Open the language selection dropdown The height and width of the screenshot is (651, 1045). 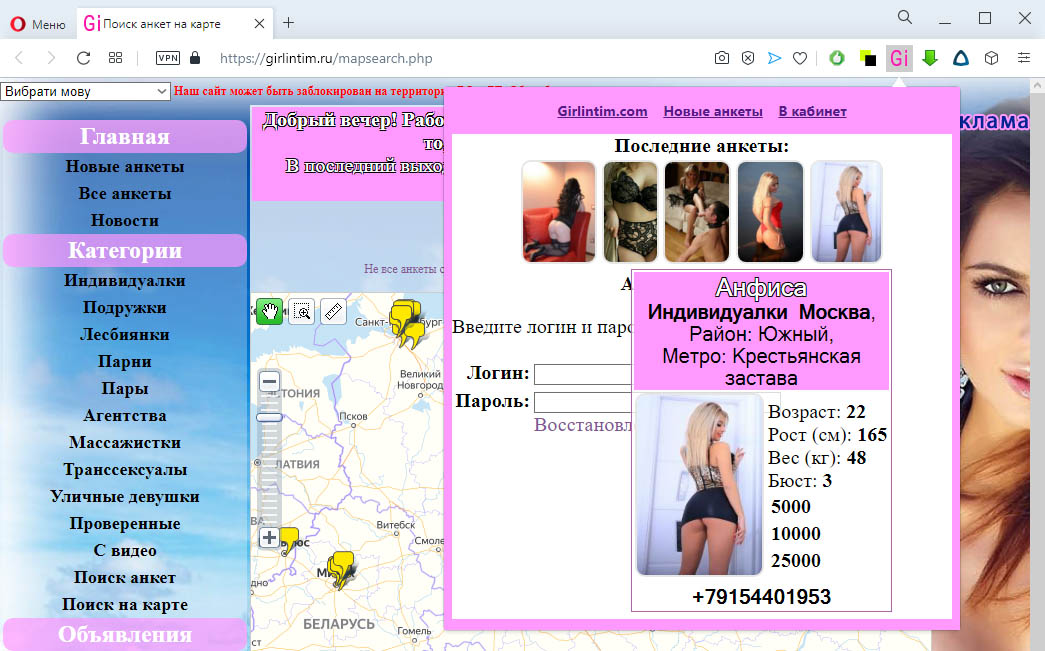[x=85, y=91]
